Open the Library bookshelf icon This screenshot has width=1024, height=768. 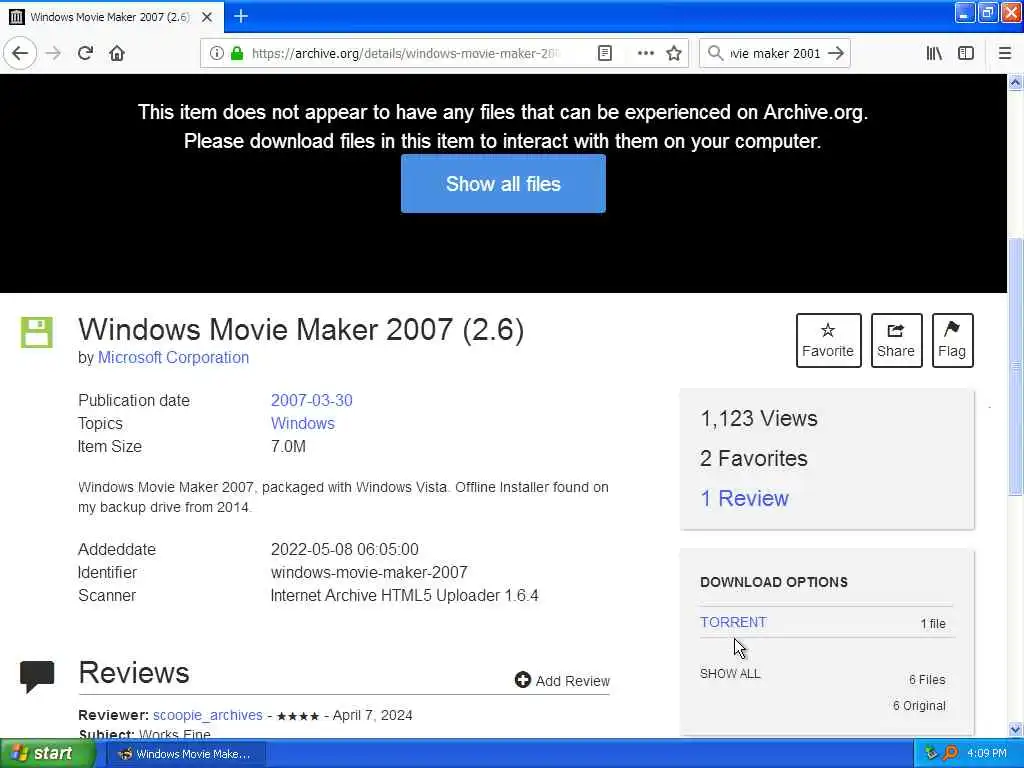[934, 54]
